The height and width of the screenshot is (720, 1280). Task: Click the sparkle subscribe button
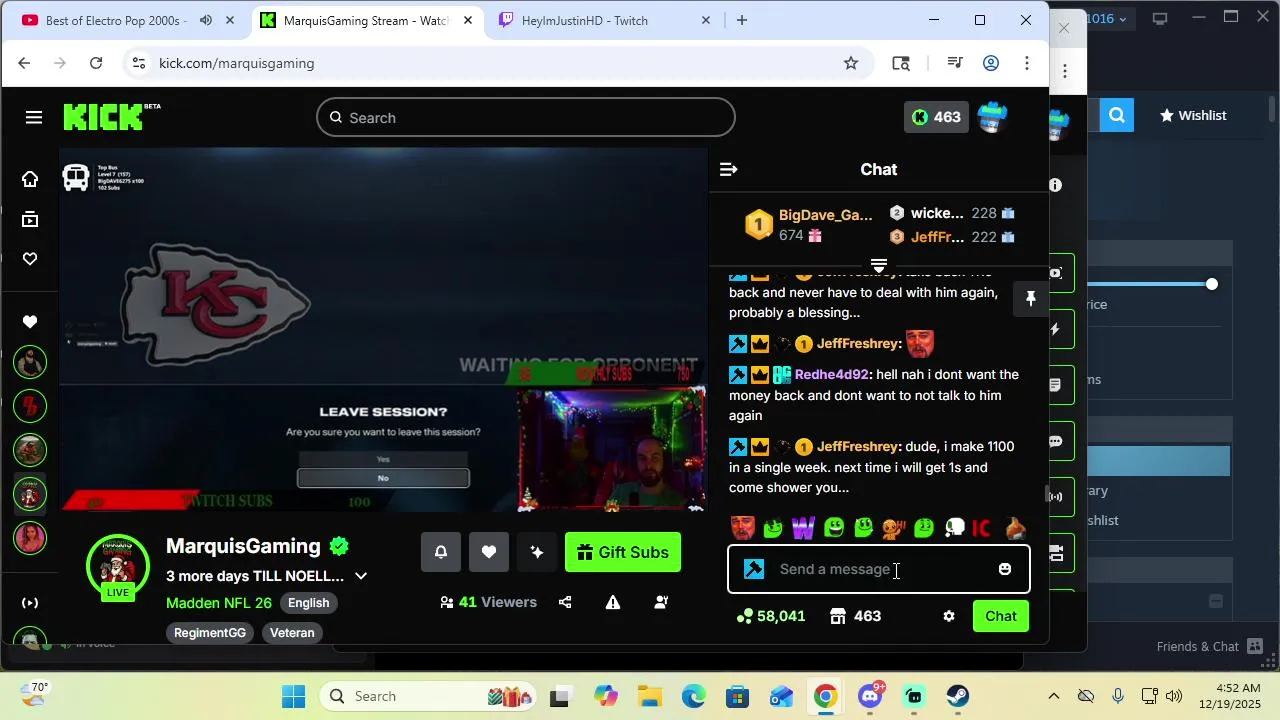[537, 552]
